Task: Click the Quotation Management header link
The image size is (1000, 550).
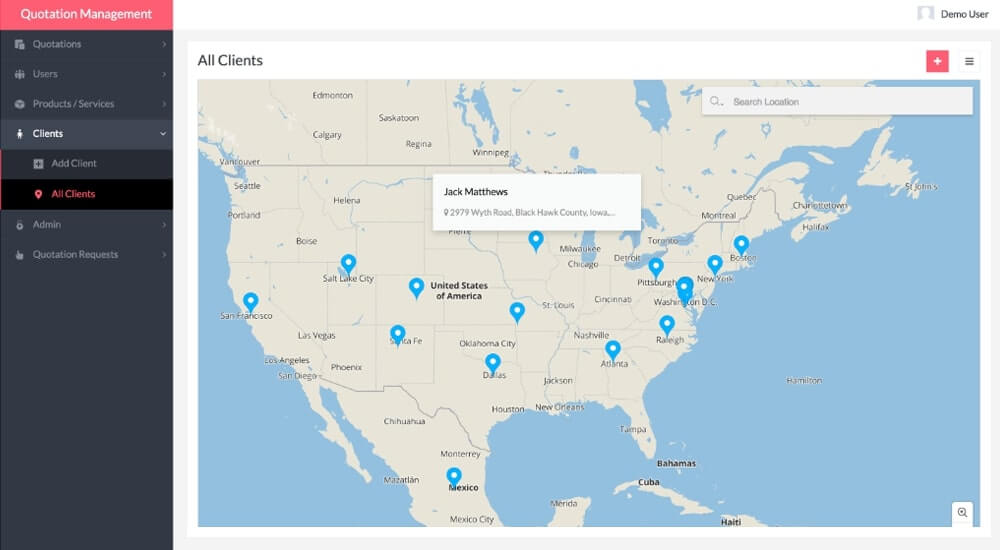Action: point(86,14)
